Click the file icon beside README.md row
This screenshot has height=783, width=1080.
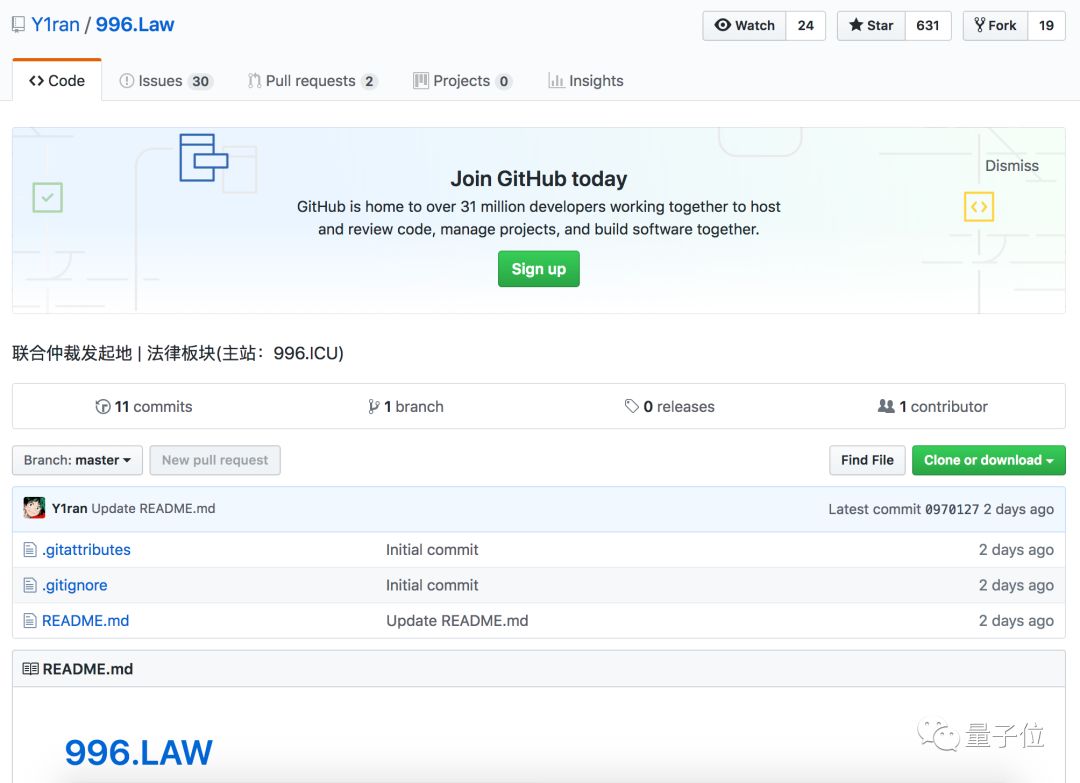click(x=30, y=620)
